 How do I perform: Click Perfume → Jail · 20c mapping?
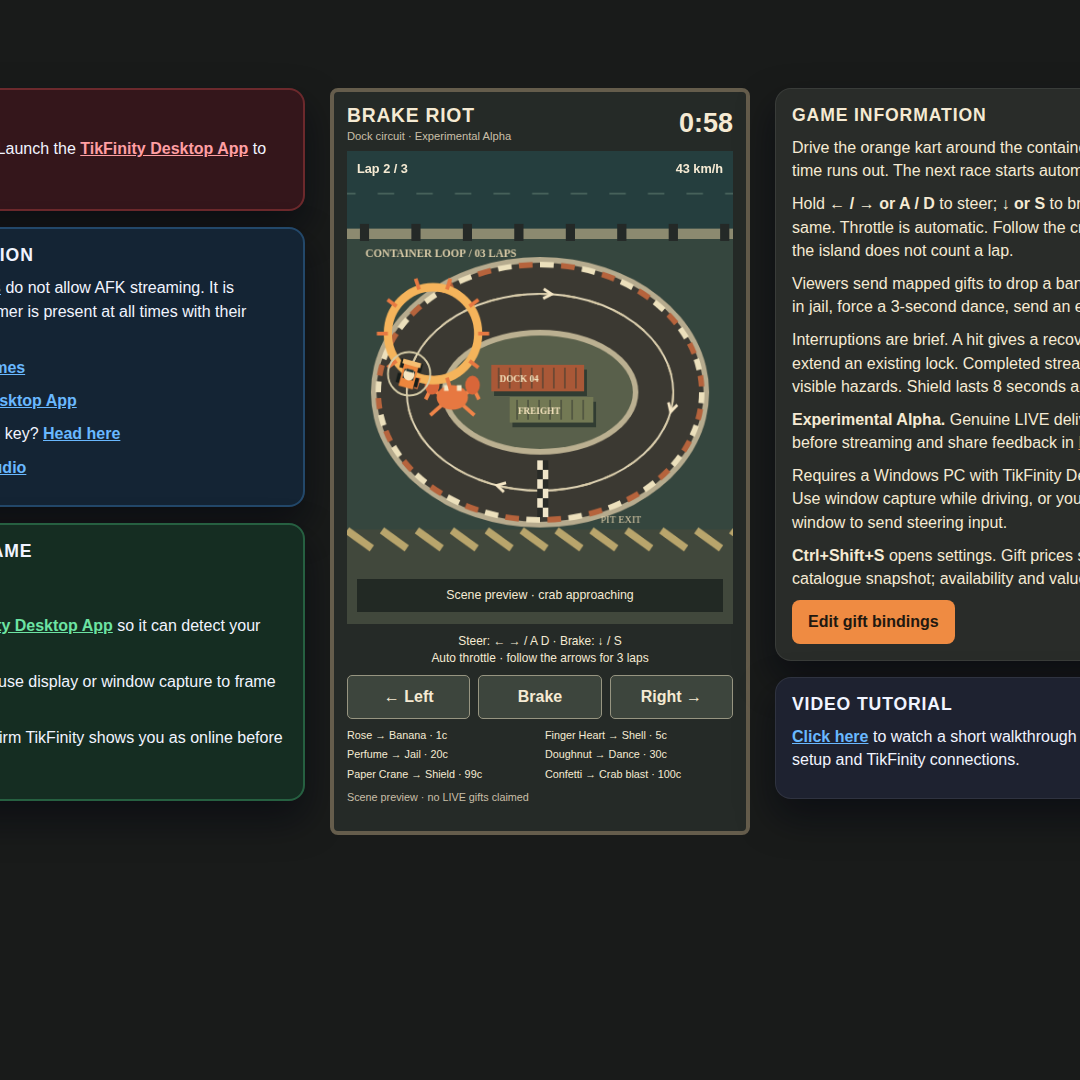[397, 754]
